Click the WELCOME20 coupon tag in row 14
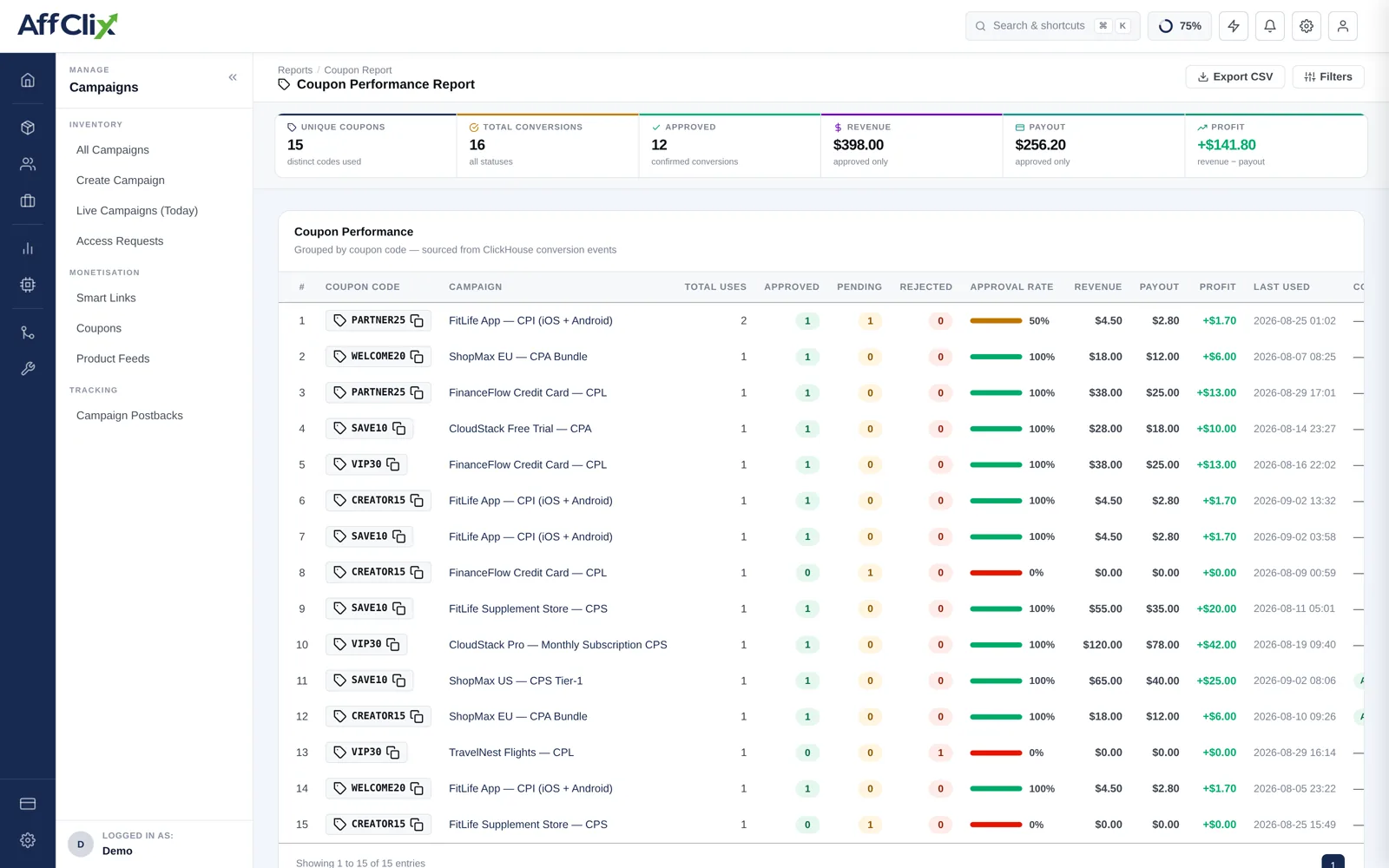 (x=379, y=788)
